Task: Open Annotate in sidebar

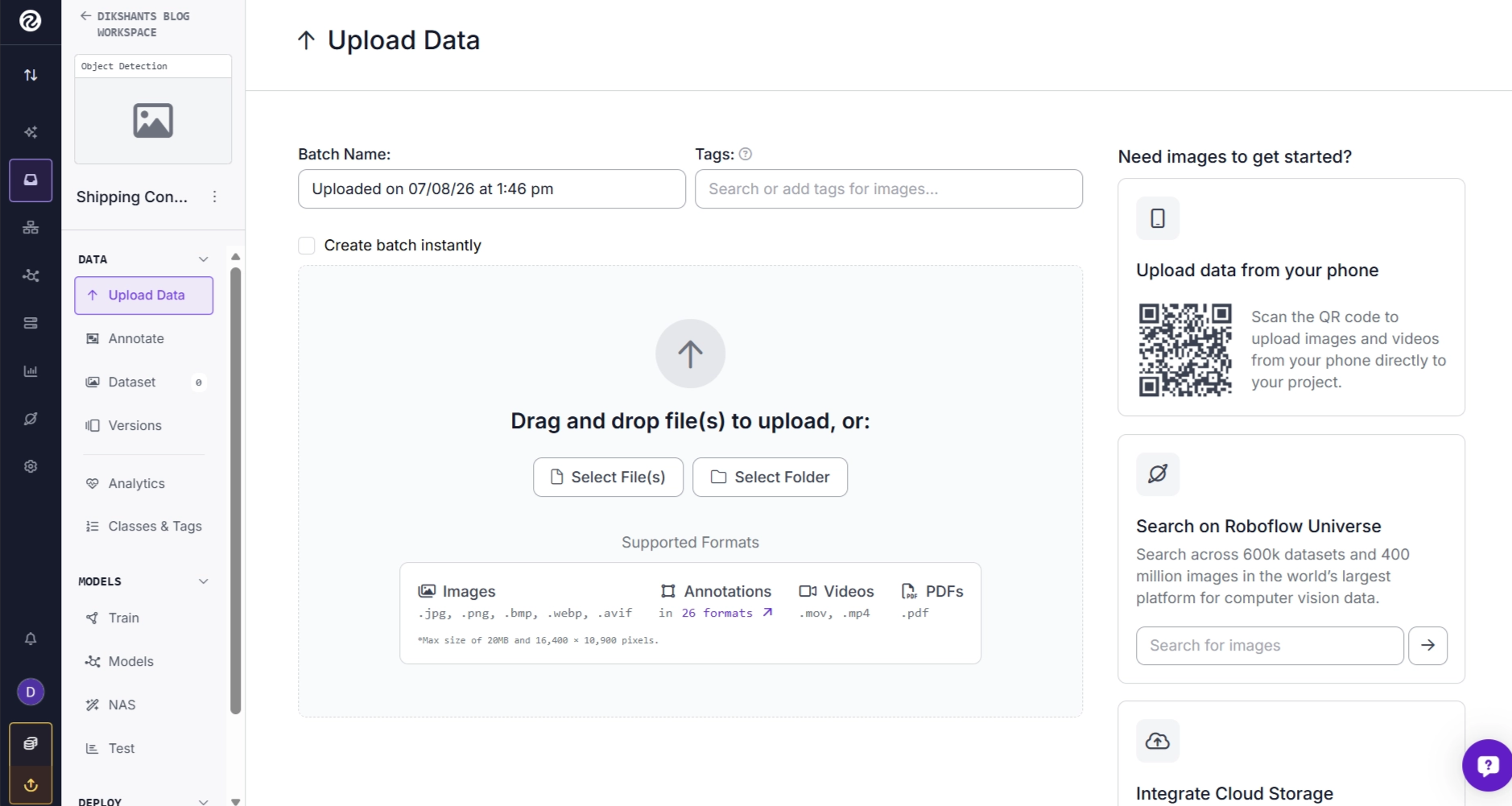Action: [144, 339]
